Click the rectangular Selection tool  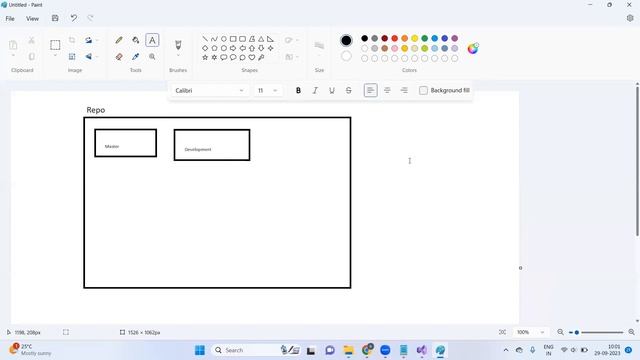pos(55,44)
